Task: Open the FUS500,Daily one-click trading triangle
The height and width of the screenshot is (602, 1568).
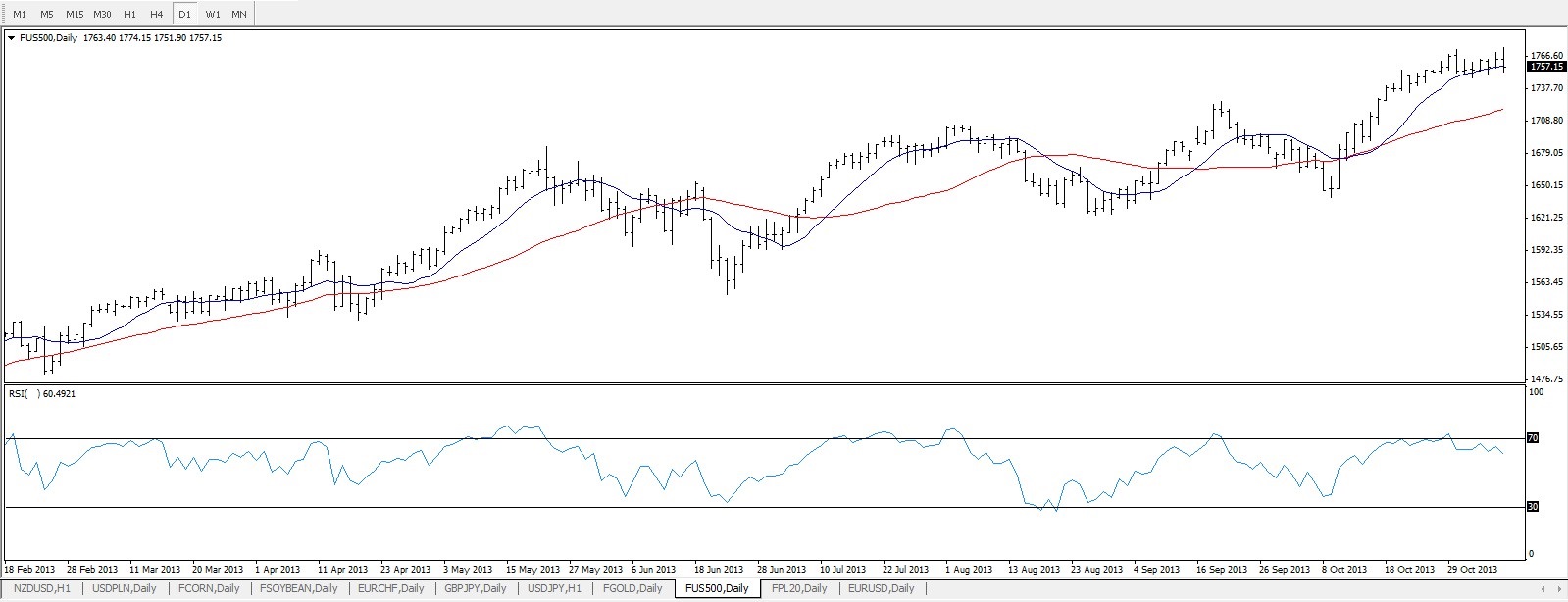Action: 11,38
